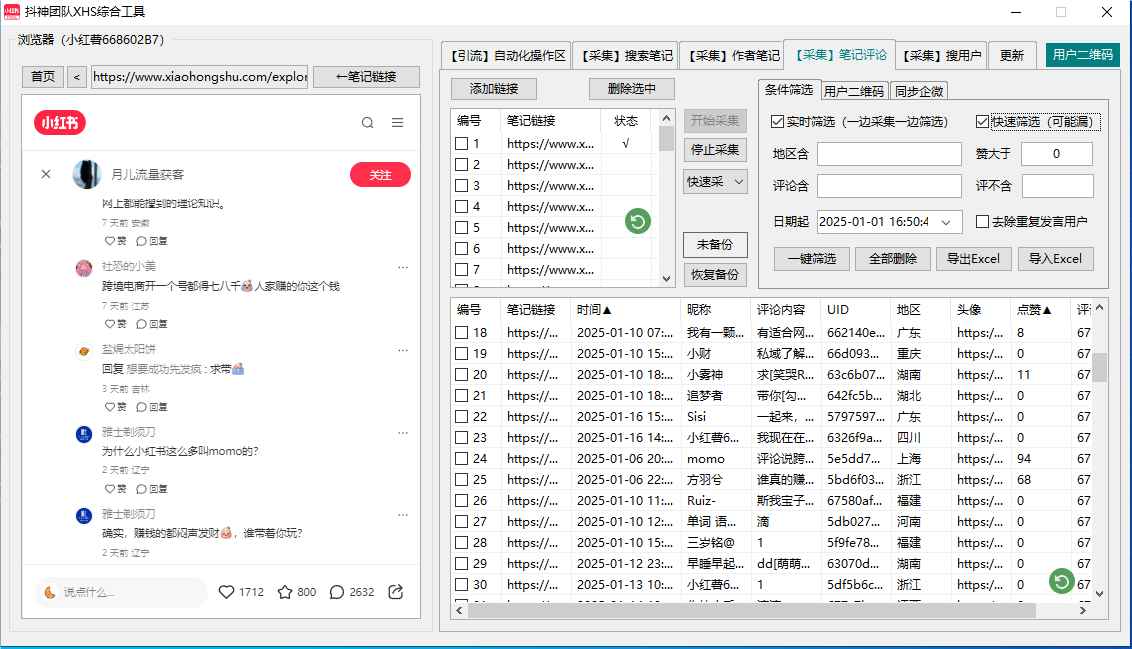Open search on the Xiaohongshu page

click(368, 120)
